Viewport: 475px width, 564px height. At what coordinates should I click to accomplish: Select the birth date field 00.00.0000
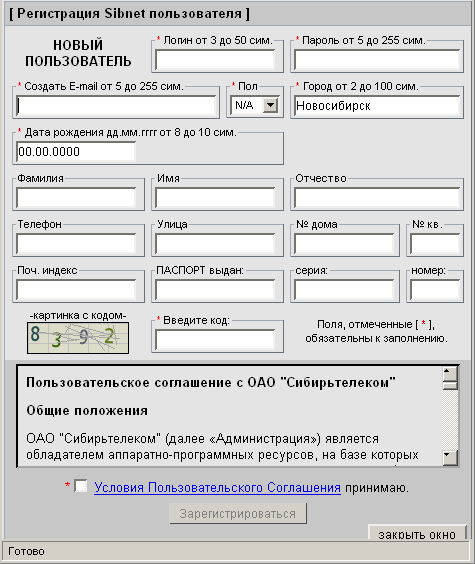click(x=76, y=151)
